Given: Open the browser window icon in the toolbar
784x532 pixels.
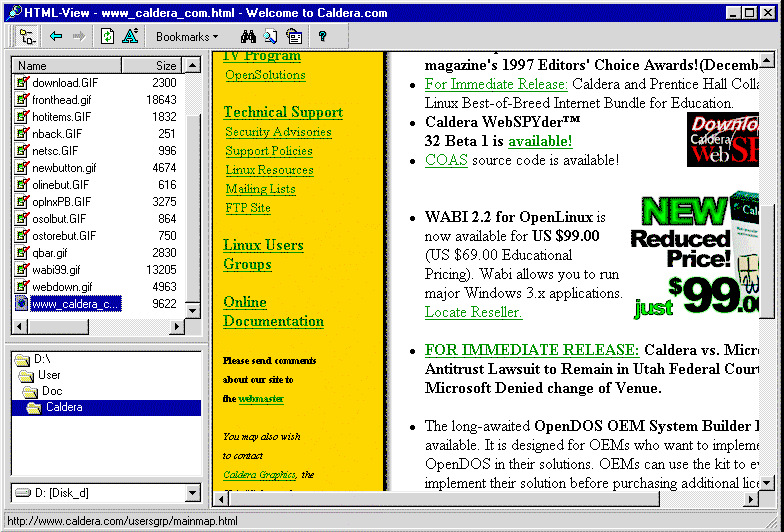Looking at the screenshot, I should pyautogui.click(x=294, y=36).
